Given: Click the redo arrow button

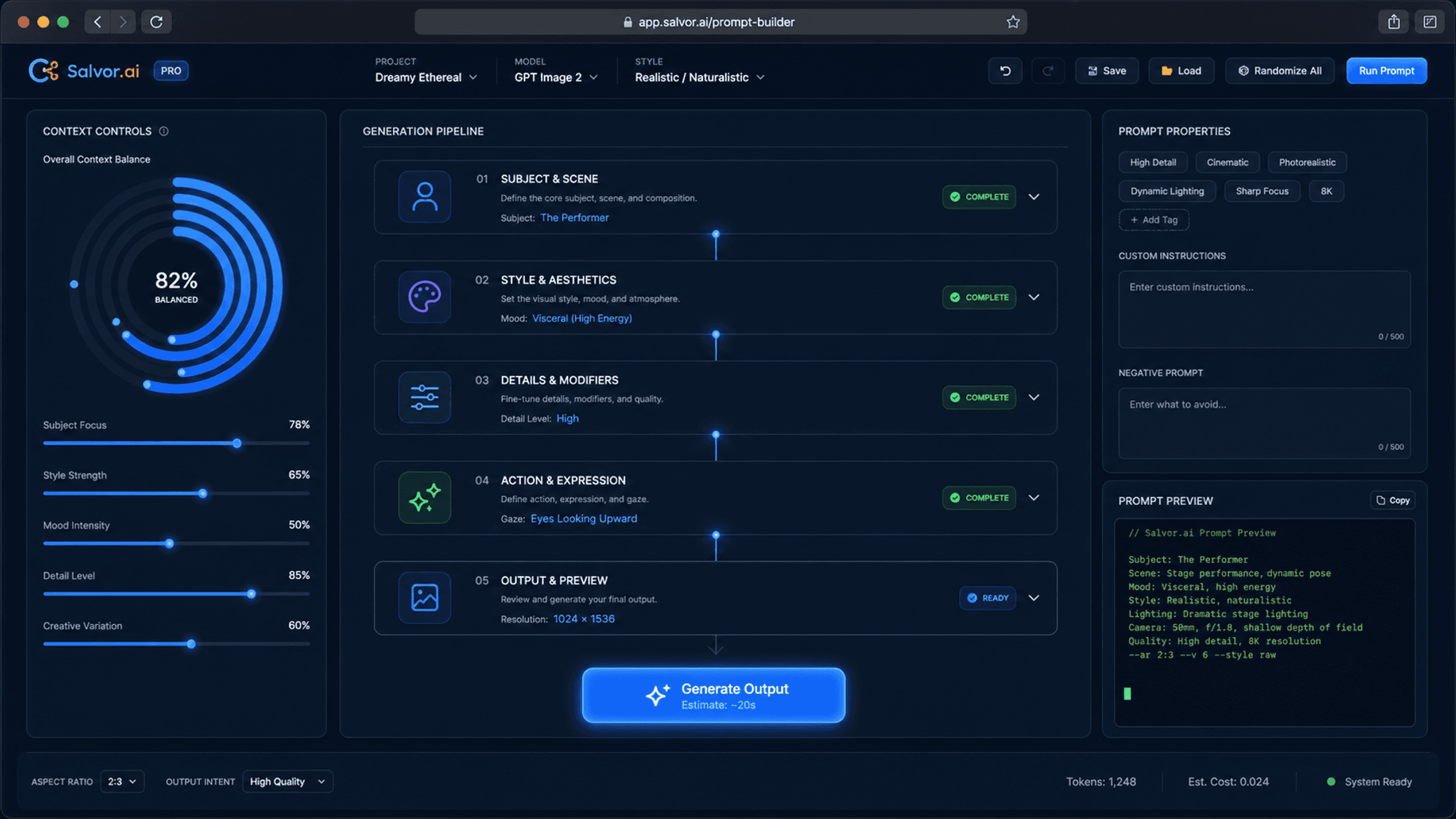Looking at the screenshot, I should click(x=1047, y=70).
